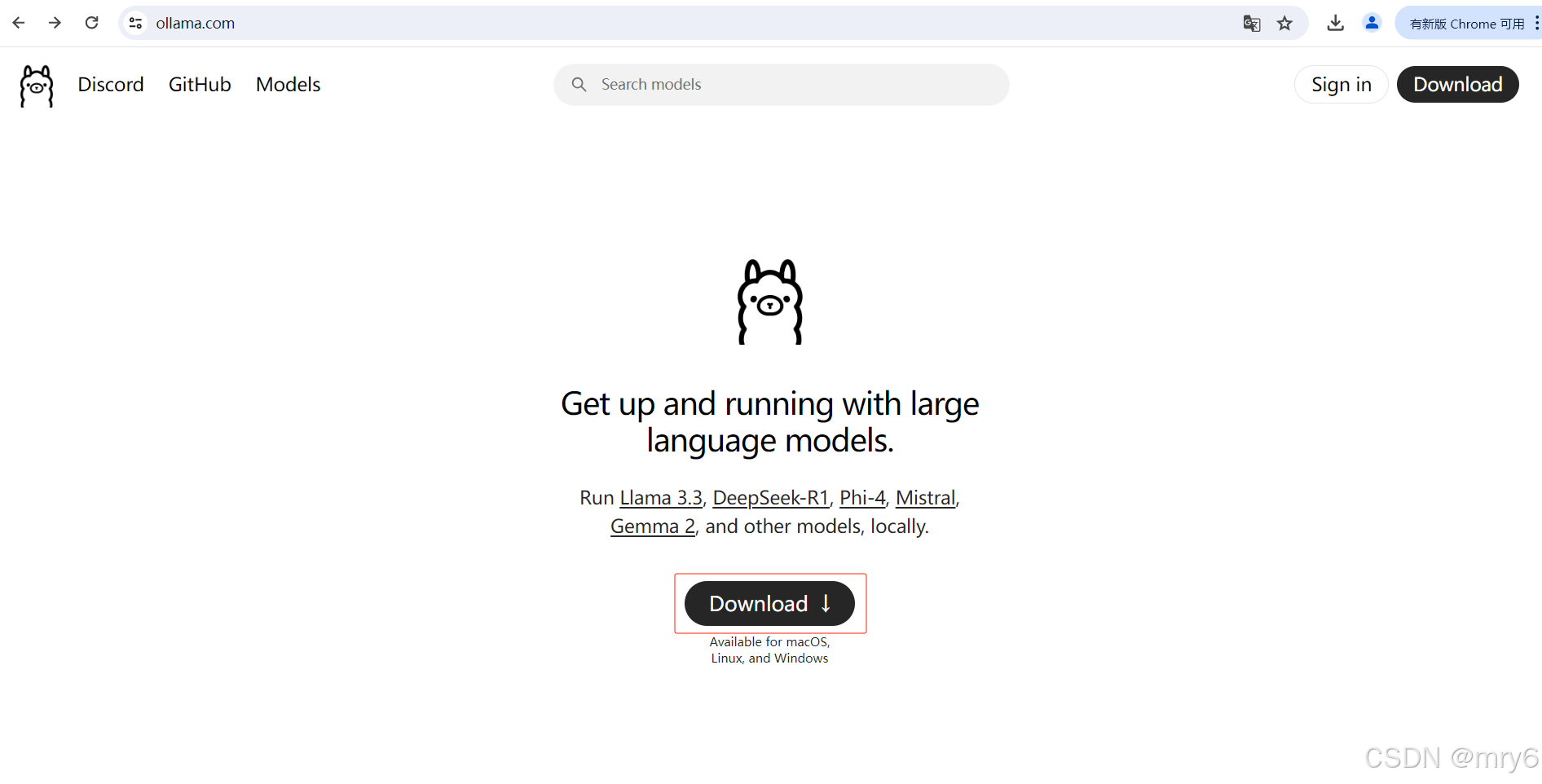Open the Gemma 2 link
This screenshot has height=784, width=1542.
[x=653, y=526]
